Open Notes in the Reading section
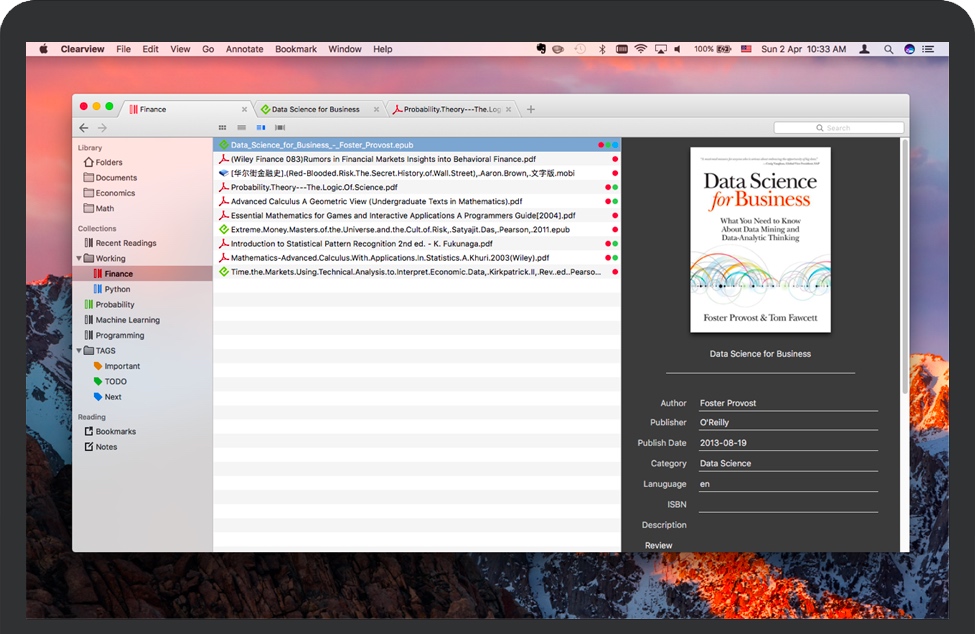 (x=106, y=447)
